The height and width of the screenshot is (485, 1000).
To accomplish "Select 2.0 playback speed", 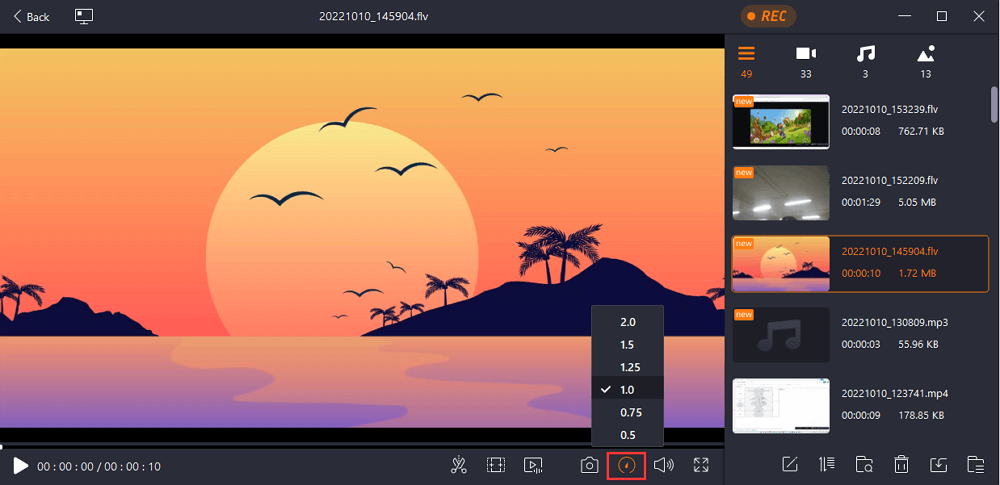I will (x=628, y=322).
